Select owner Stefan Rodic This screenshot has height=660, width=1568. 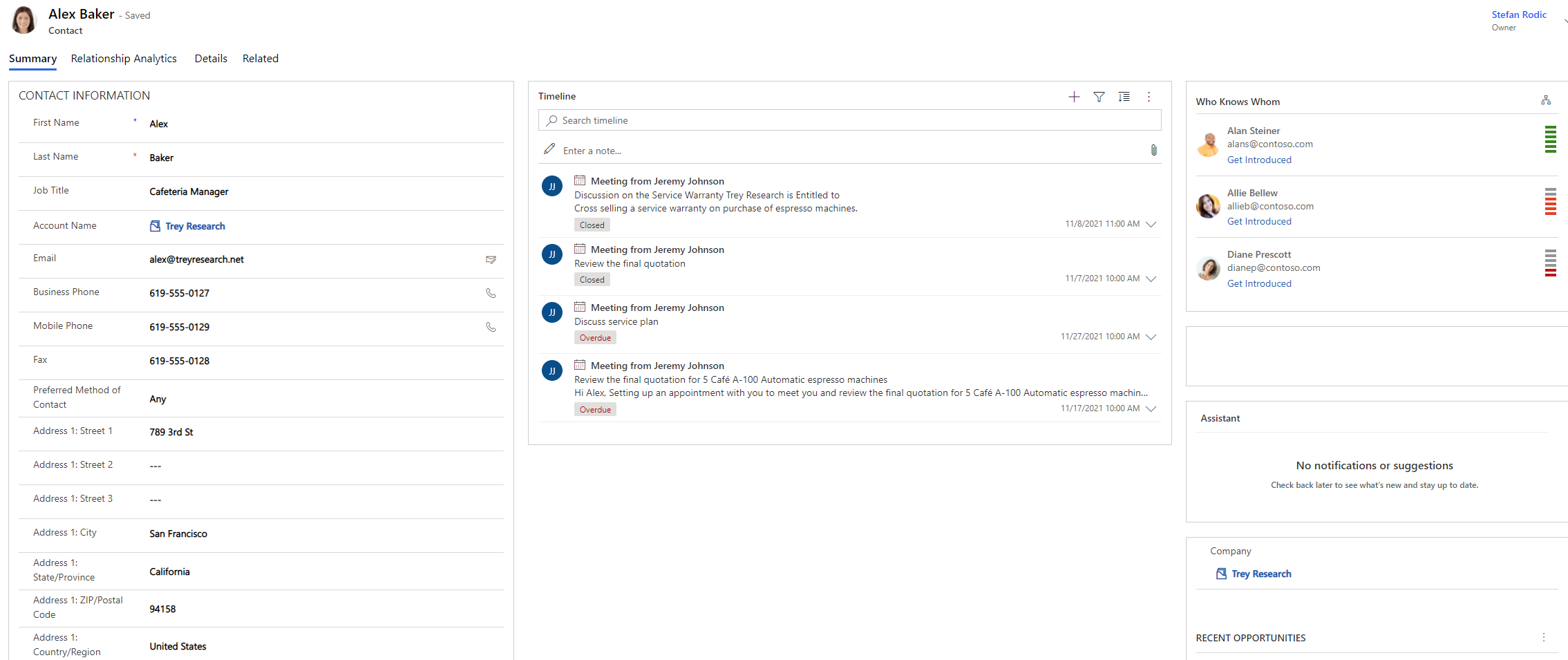(x=1518, y=15)
